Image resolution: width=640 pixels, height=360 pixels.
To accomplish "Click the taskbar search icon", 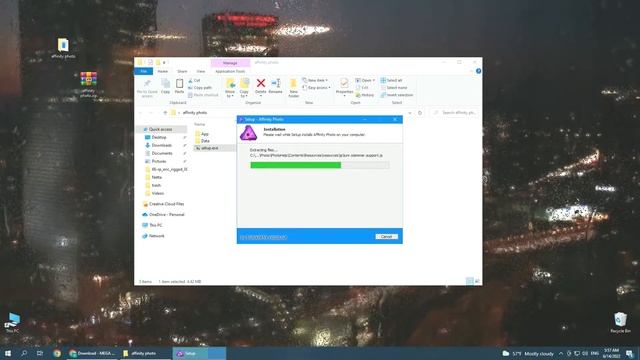I will tap(24, 353).
